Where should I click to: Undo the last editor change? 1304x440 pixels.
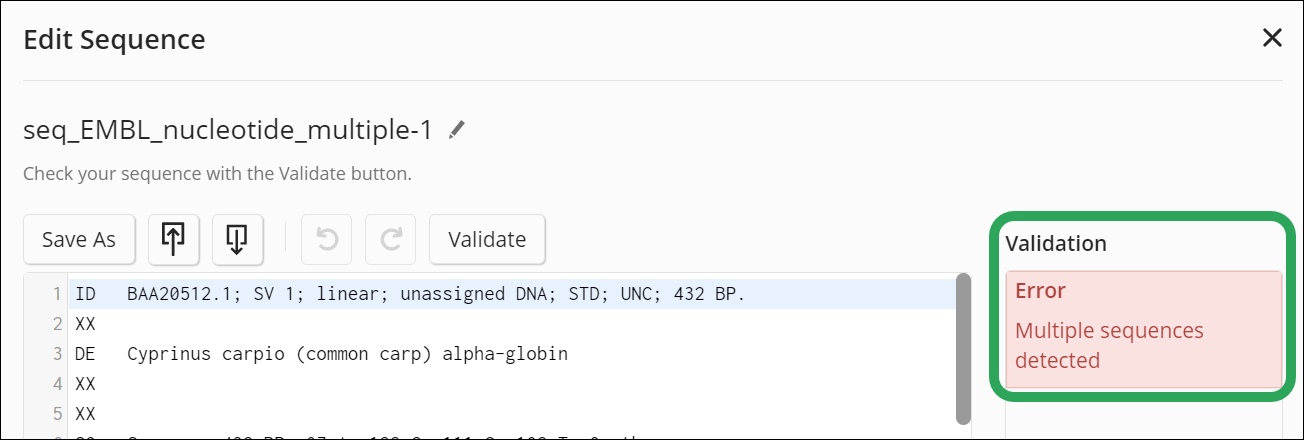[x=326, y=239]
